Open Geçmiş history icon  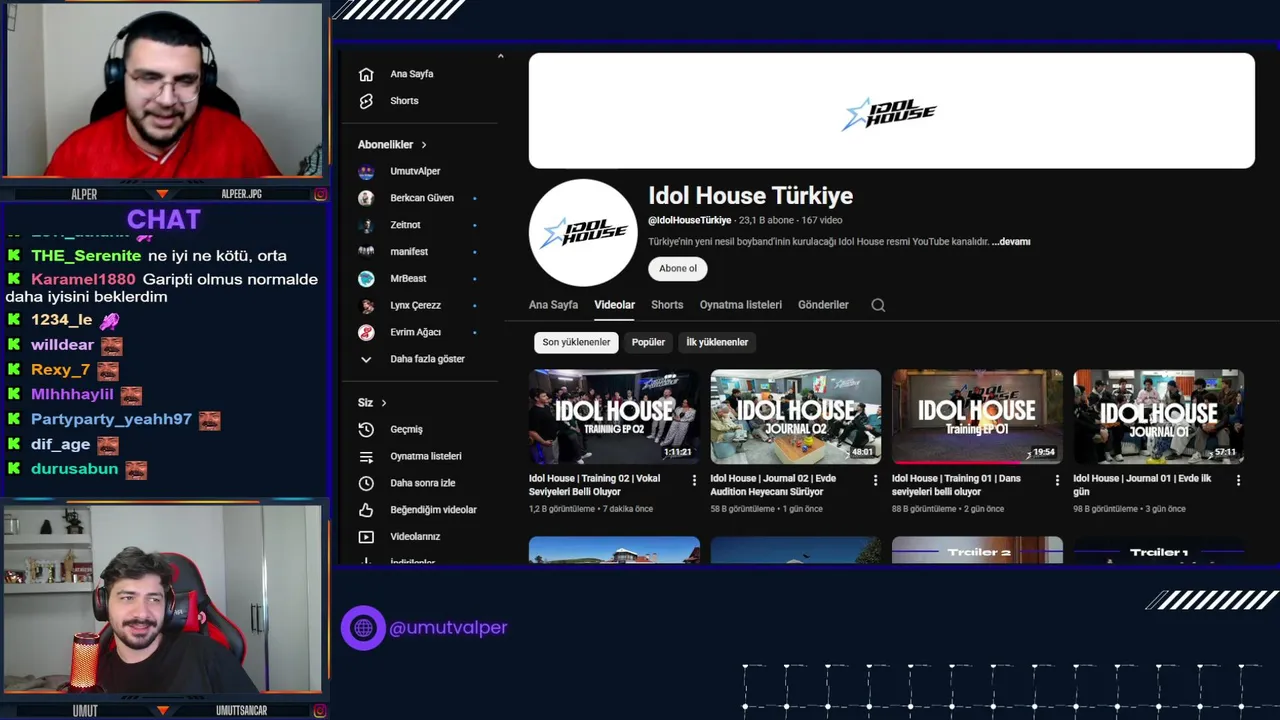[x=366, y=429]
